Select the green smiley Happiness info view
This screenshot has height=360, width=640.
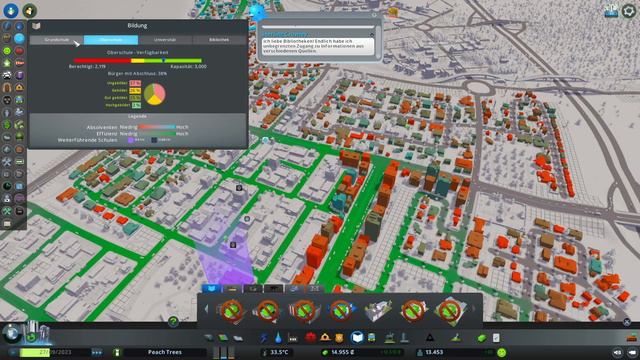tap(7, 51)
